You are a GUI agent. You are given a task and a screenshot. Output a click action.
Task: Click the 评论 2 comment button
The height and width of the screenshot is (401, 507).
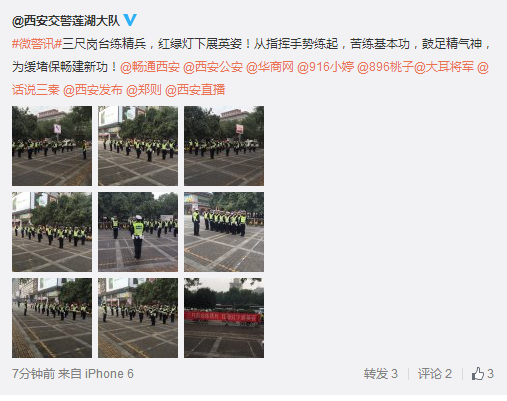tap(435, 374)
